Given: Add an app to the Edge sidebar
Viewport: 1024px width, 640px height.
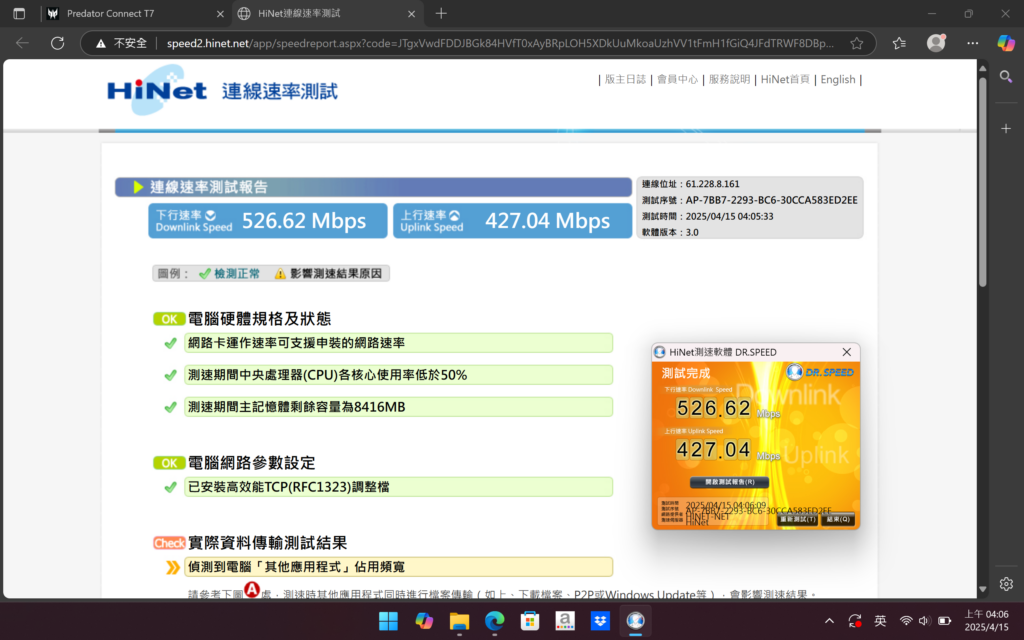Looking at the screenshot, I should pyautogui.click(x=1006, y=129).
